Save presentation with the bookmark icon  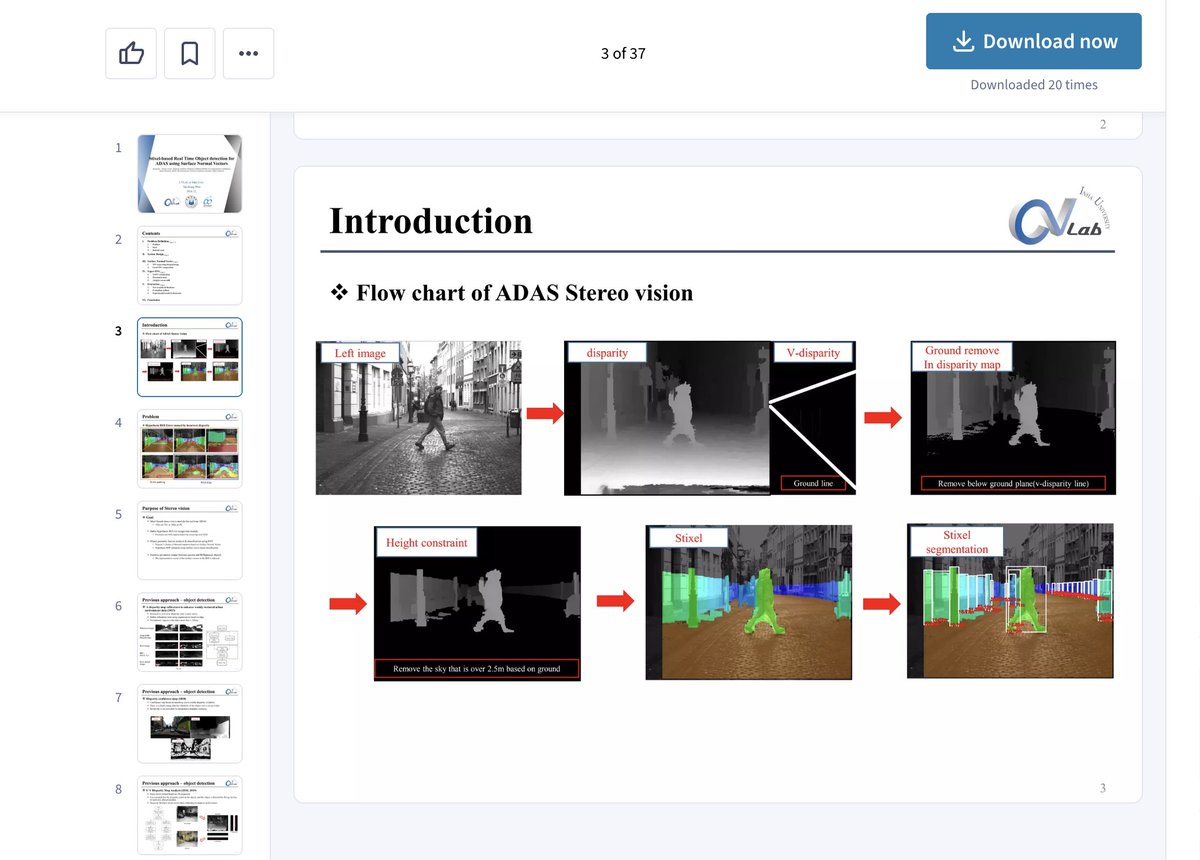click(189, 53)
